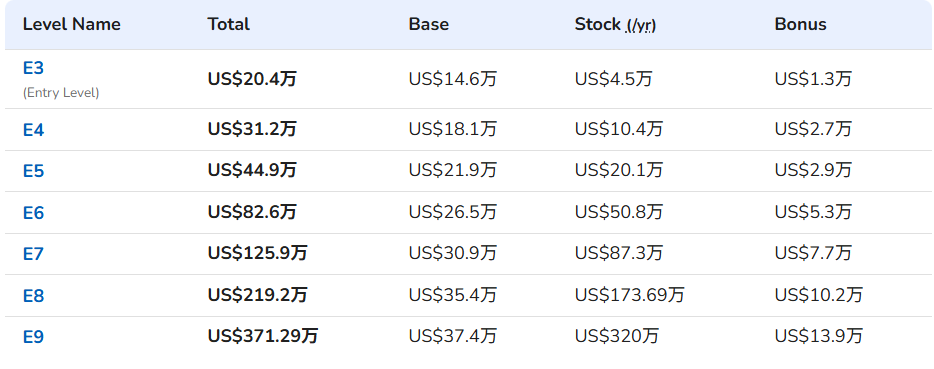934x369 pixels.
Task: Open the E4 level link
Action: [33, 130]
